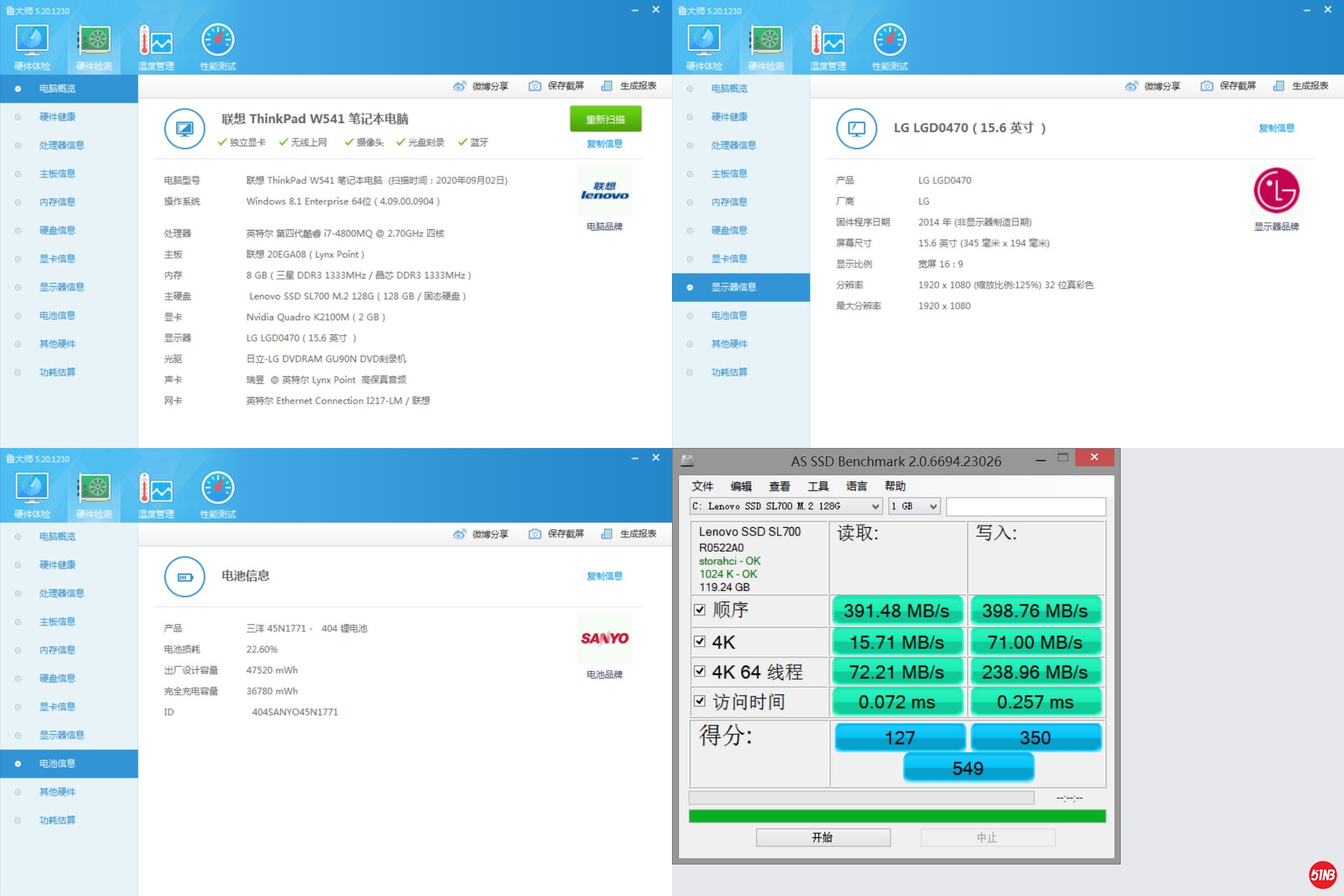Click 复制信息 link in the ThinkPad overview window

605,143
